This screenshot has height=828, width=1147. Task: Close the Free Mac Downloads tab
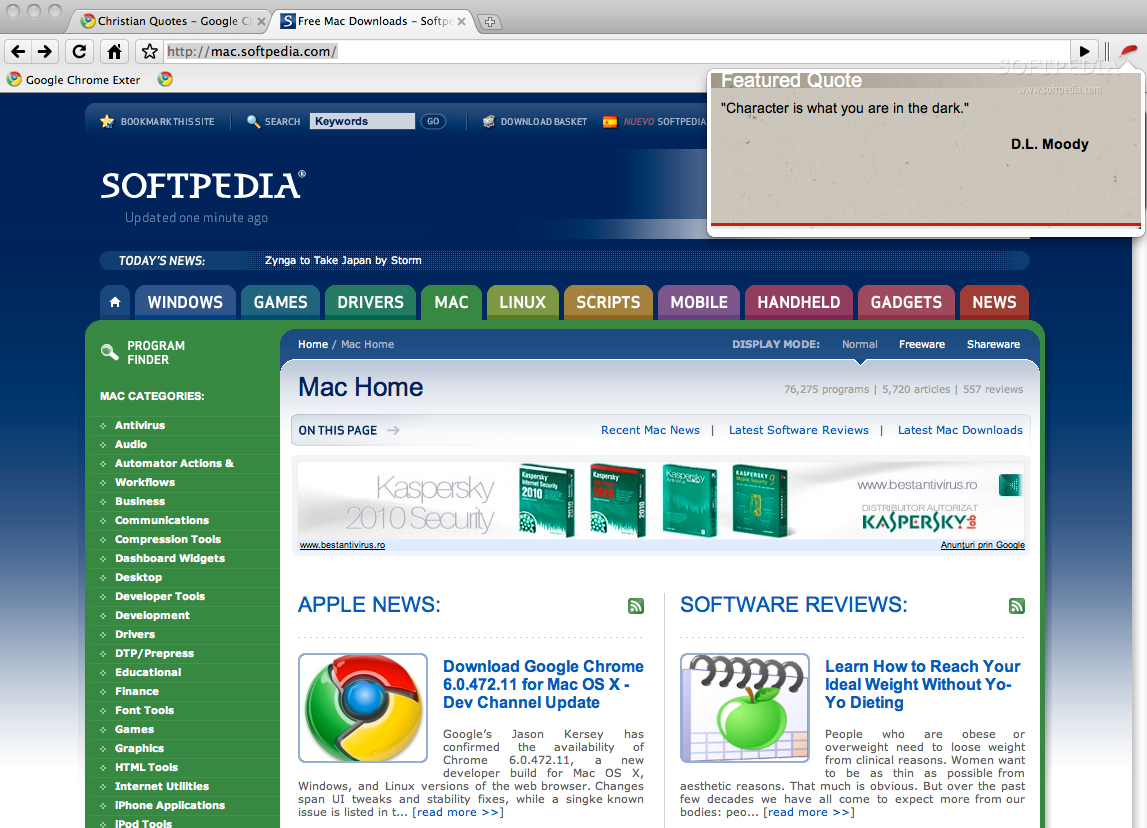pos(462,22)
